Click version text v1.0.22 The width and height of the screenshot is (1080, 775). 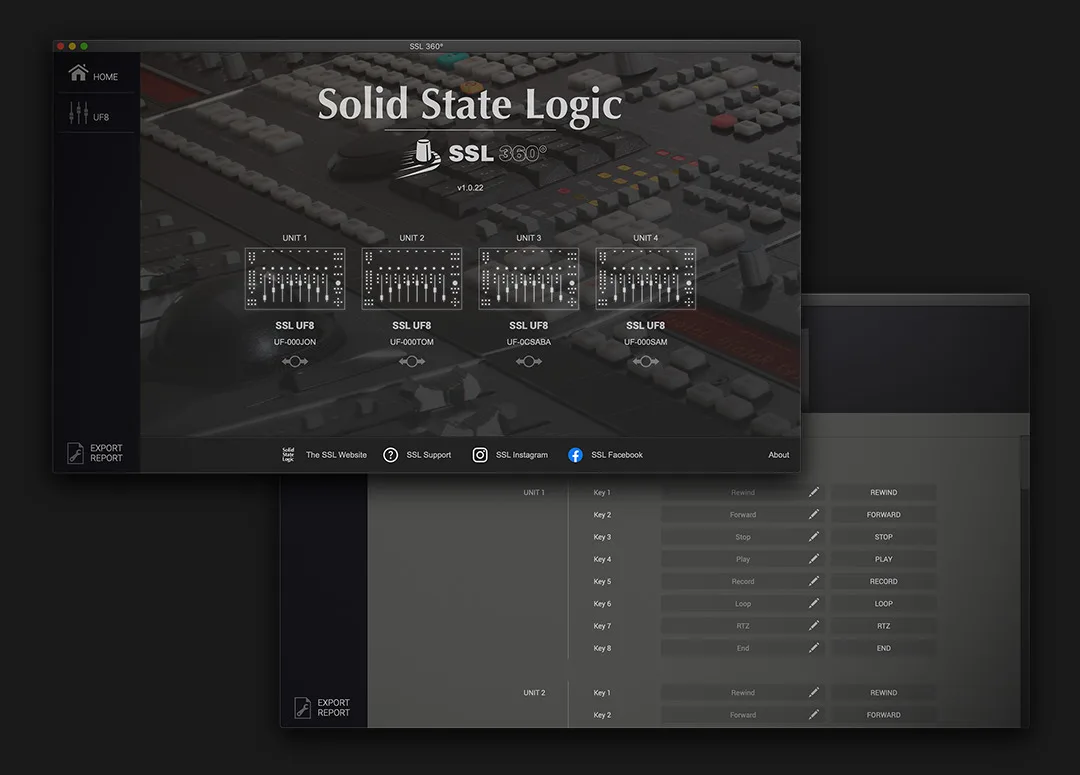coord(470,187)
